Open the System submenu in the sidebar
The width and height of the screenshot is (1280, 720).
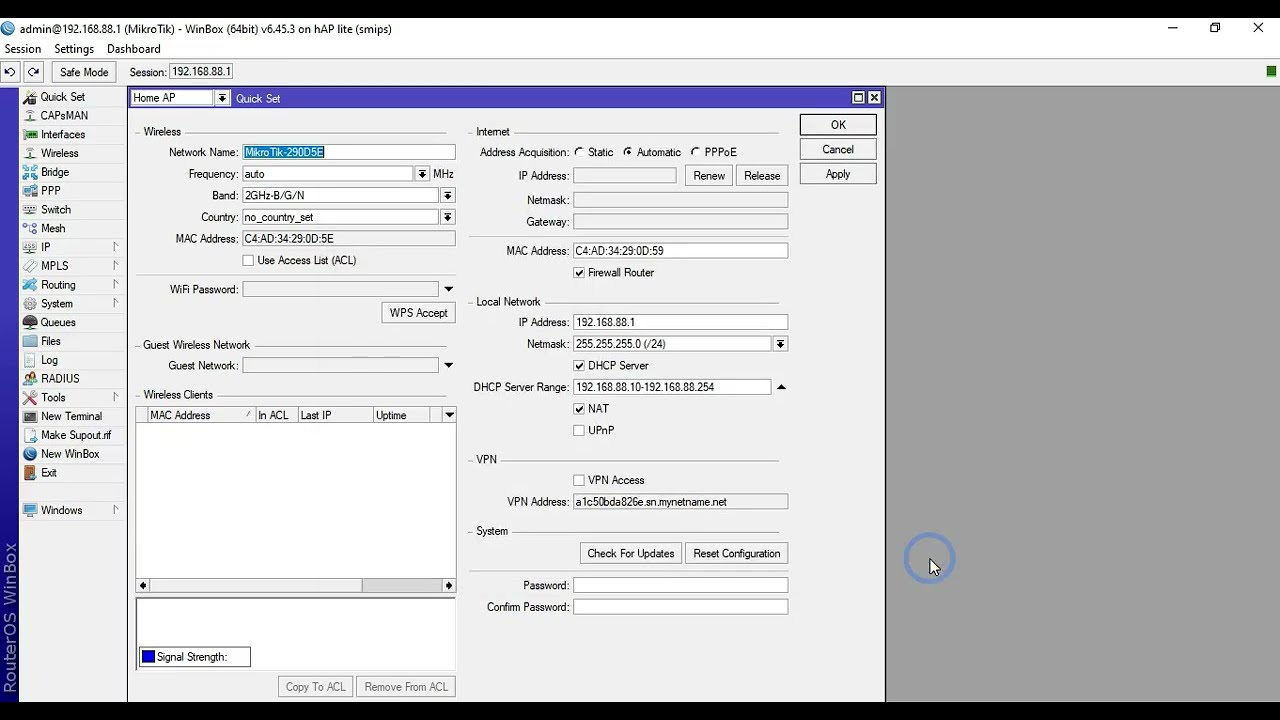click(56, 304)
